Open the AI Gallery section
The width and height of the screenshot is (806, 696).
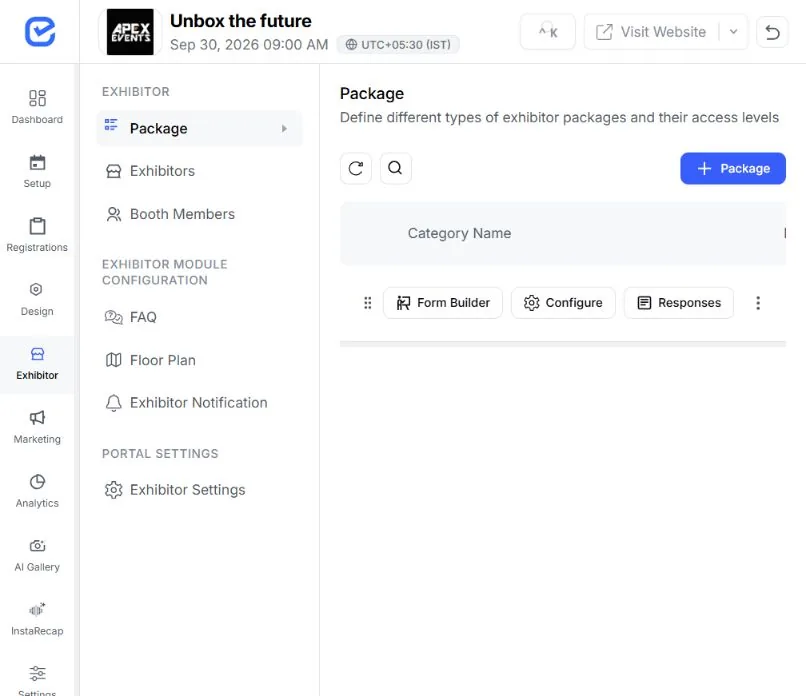coord(37,555)
